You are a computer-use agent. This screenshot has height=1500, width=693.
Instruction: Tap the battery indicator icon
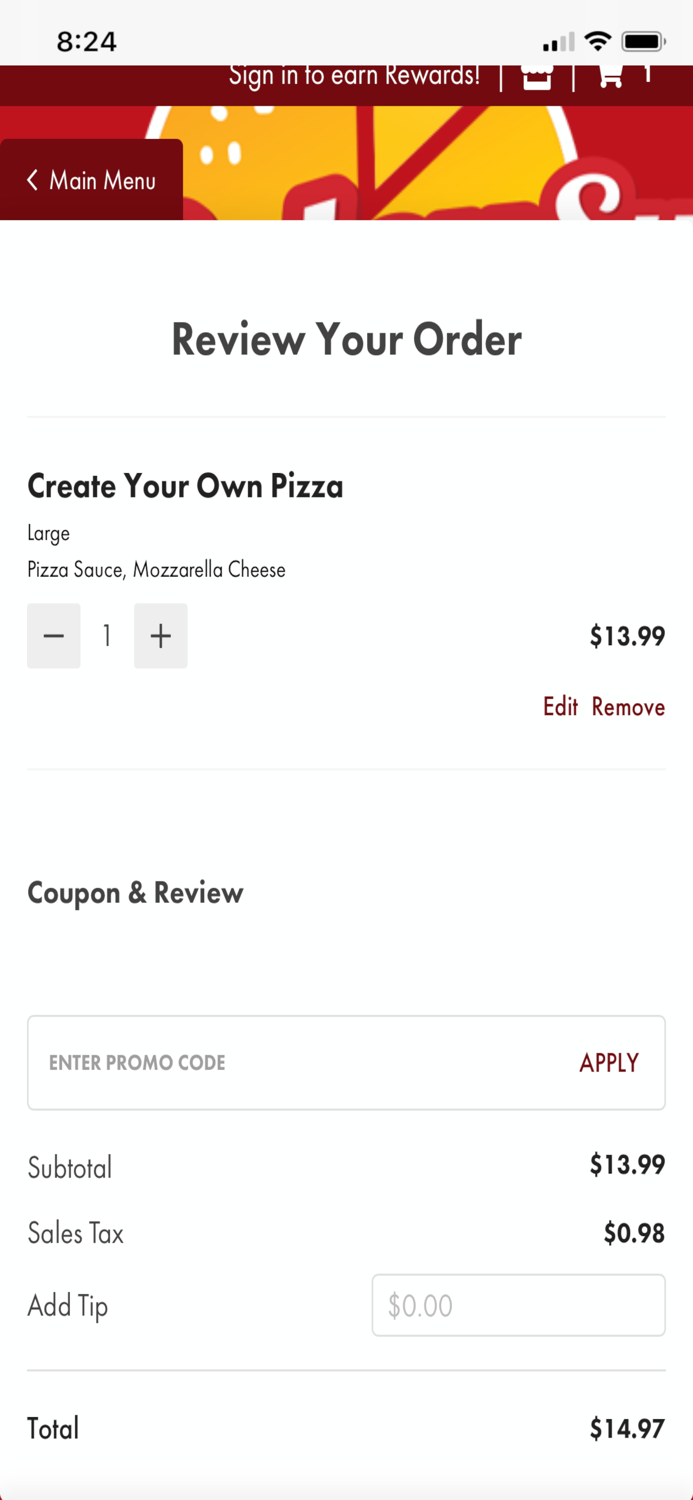pos(643,42)
